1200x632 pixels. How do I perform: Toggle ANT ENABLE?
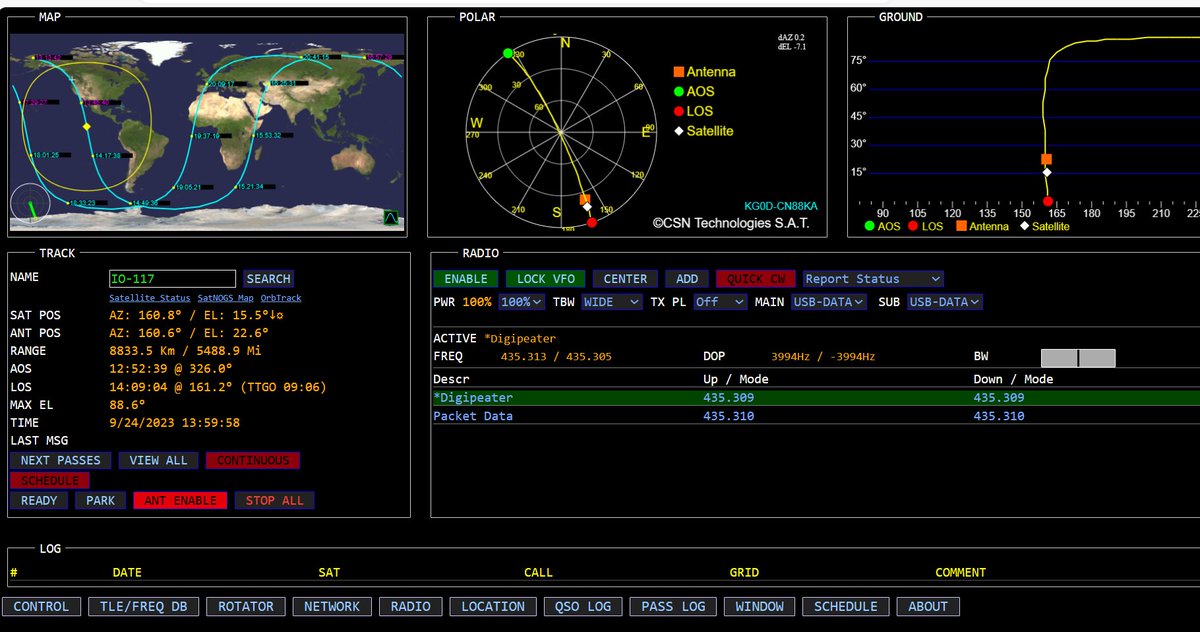point(180,501)
